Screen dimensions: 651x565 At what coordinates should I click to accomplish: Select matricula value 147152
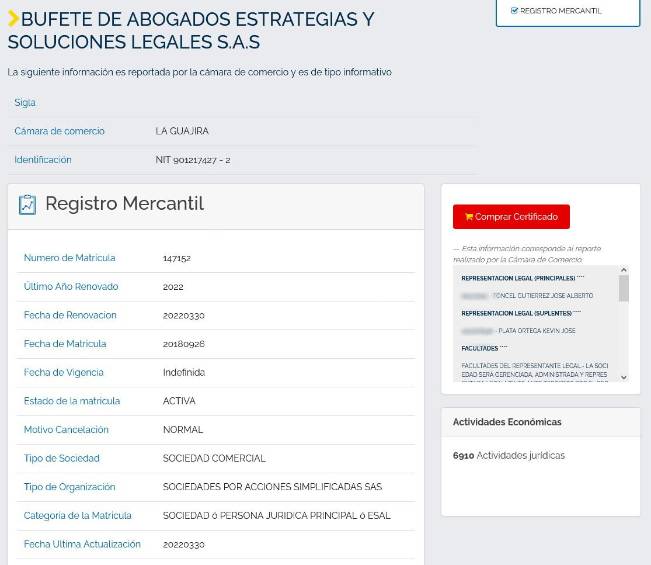(x=177, y=258)
